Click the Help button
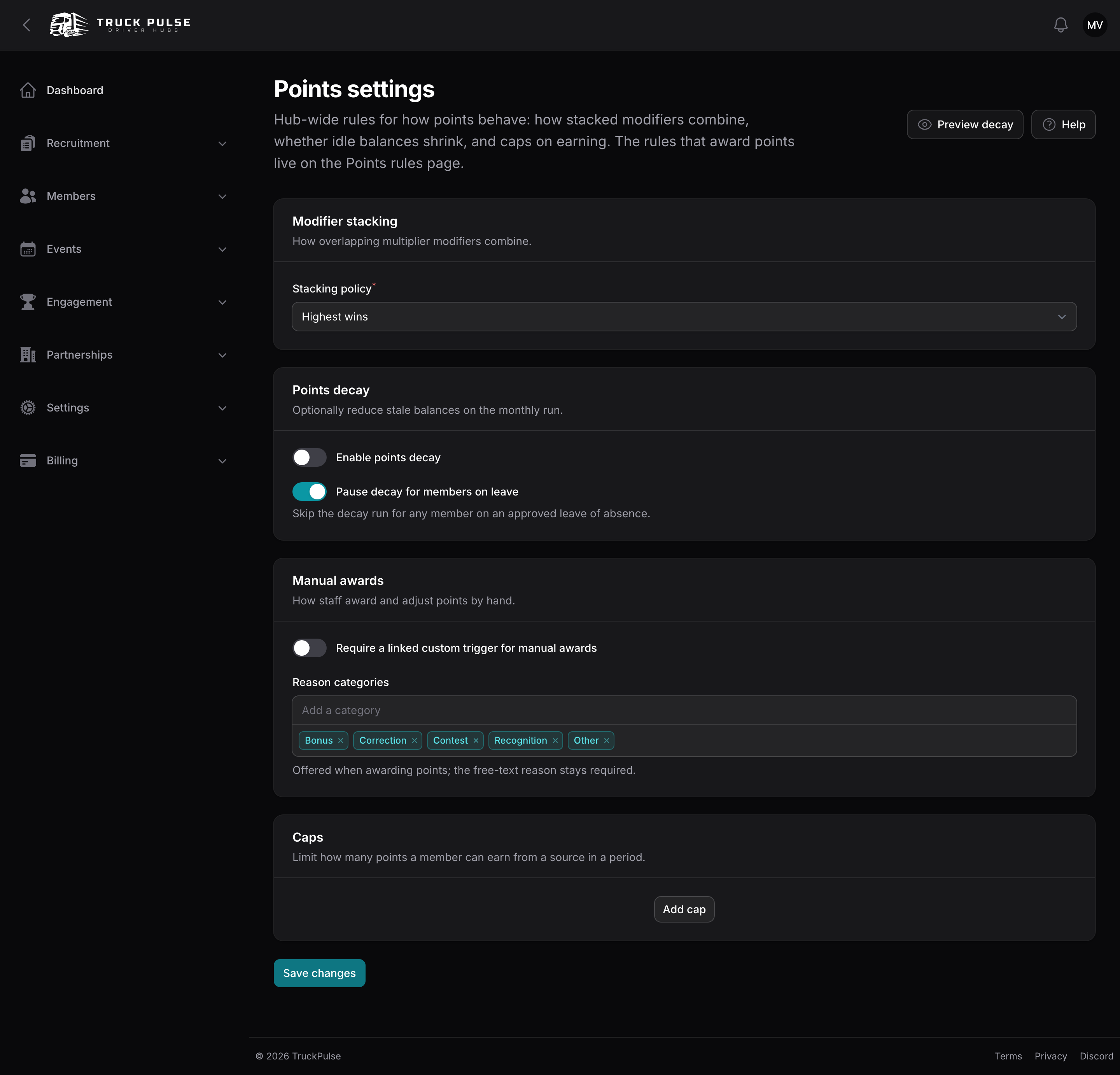 click(x=1063, y=124)
